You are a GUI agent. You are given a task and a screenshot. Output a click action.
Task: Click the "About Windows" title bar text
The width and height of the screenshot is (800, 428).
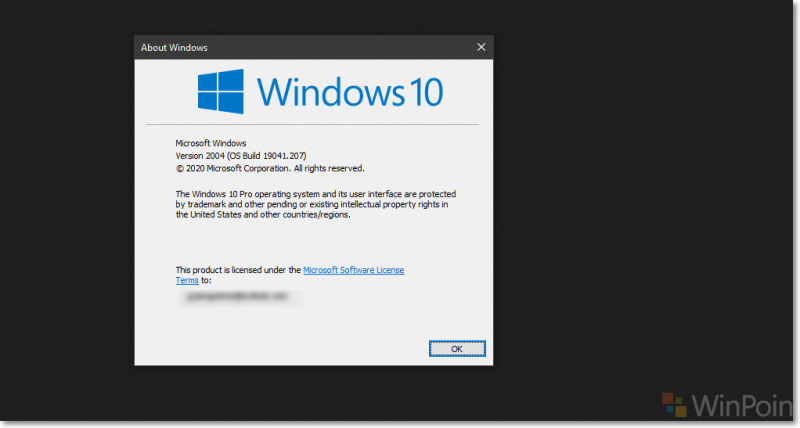174,47
